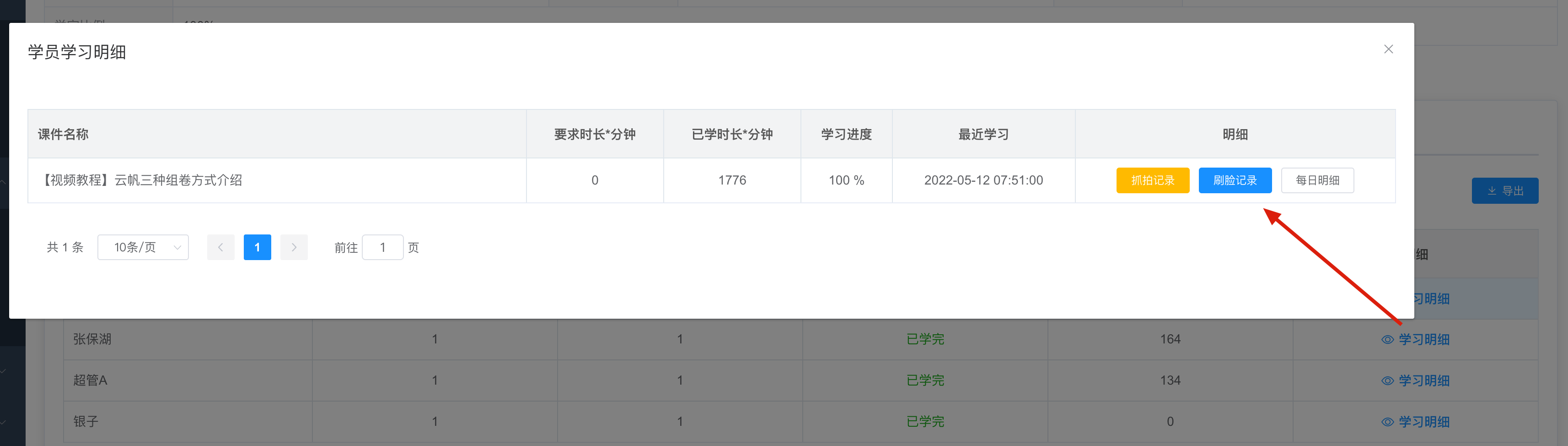Open the 抓拍记录 capture records

[1152, 180]
